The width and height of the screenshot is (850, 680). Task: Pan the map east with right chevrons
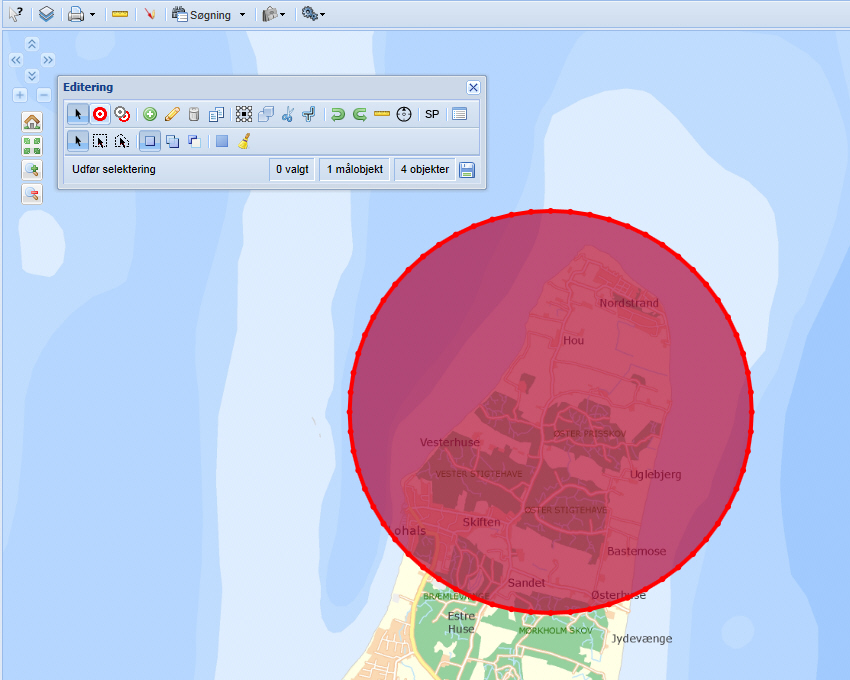pos(48,60)
